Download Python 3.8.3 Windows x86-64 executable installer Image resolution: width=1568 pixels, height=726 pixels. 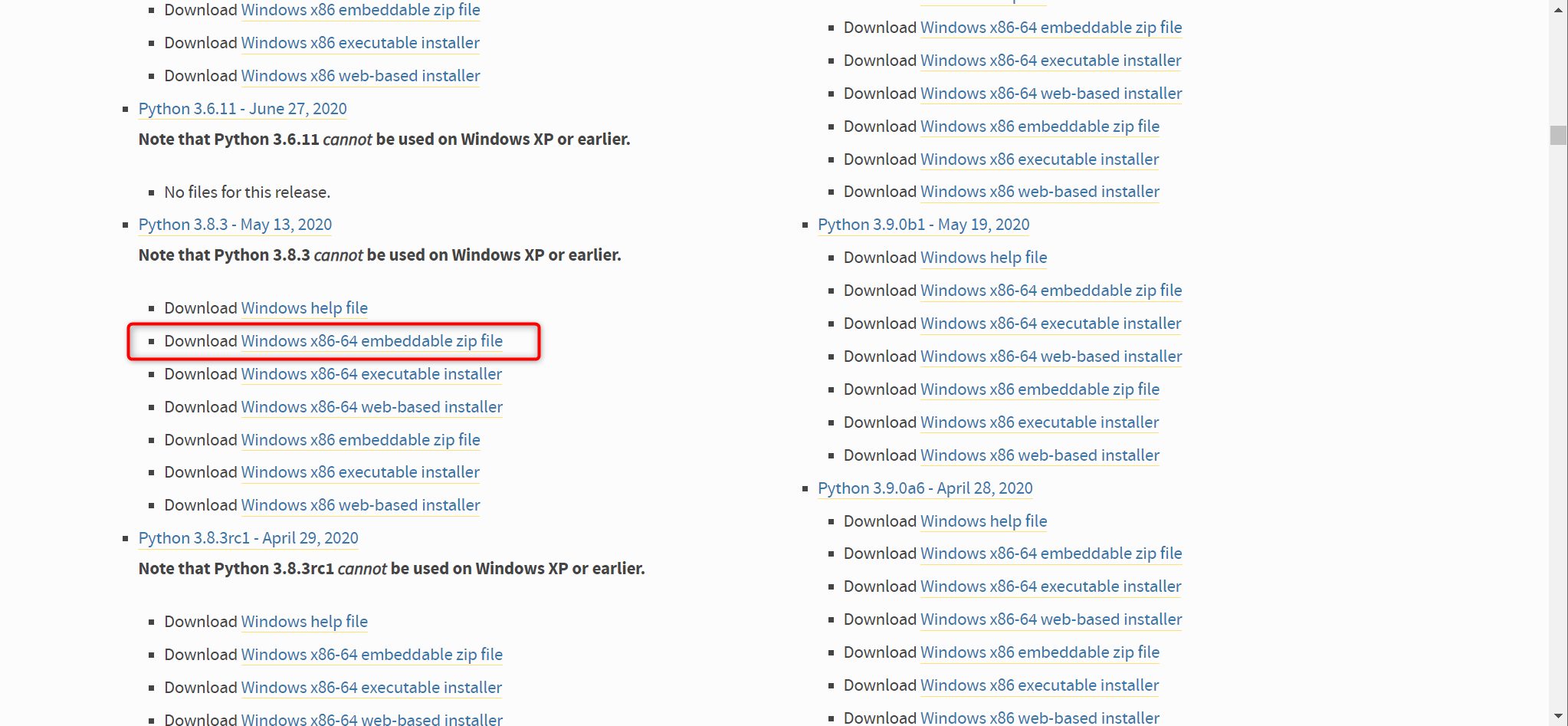(x=372, y=374)
